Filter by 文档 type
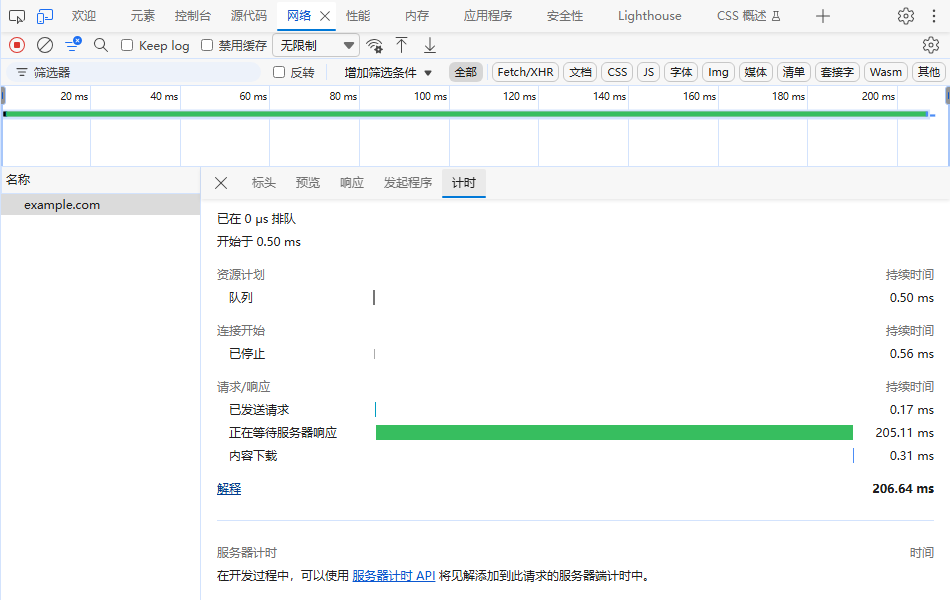The image size is (950, 600). click(x=580, y=73)
